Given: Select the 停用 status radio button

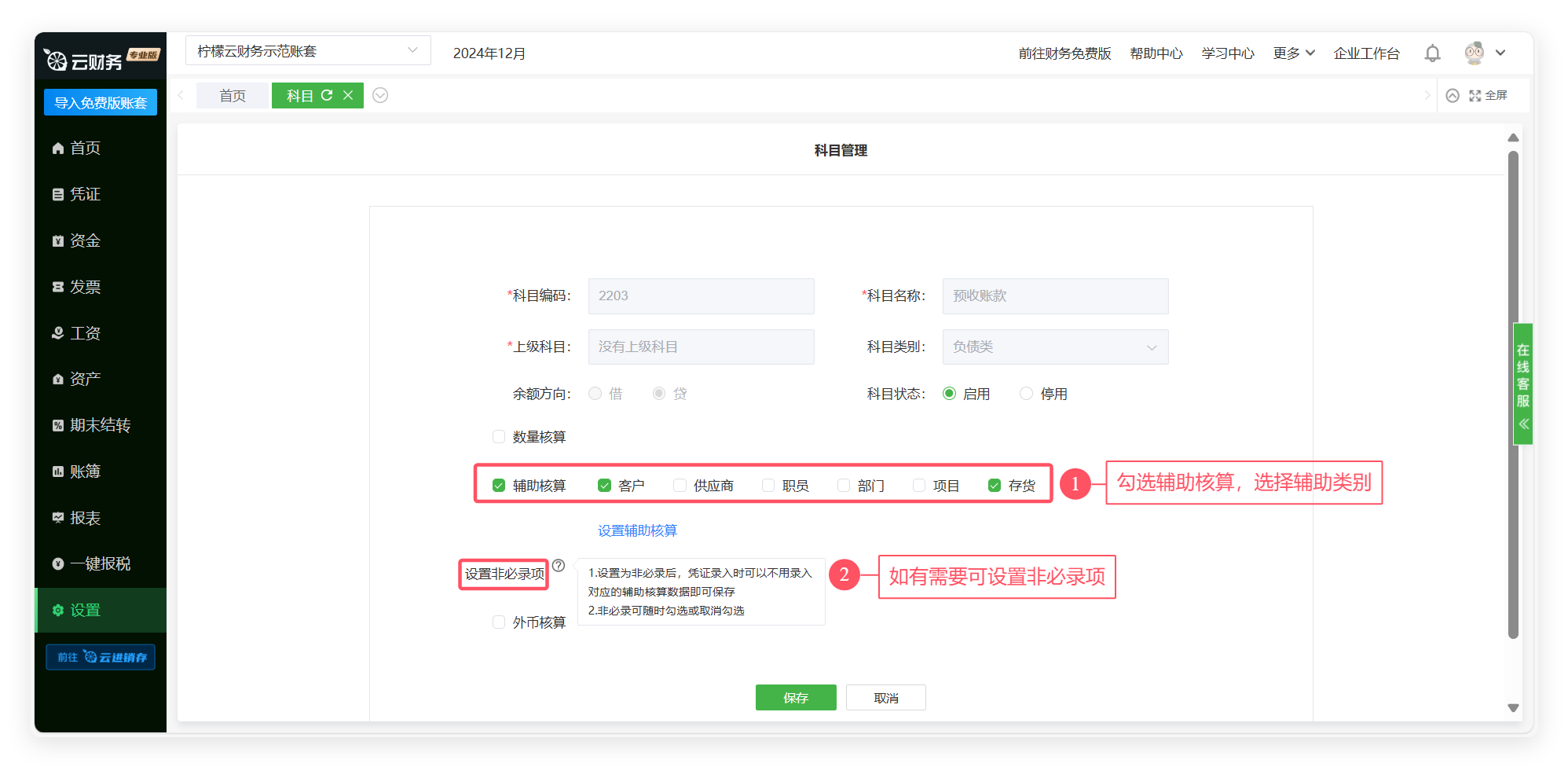Looking at the screenshot, I should 1026,394.
